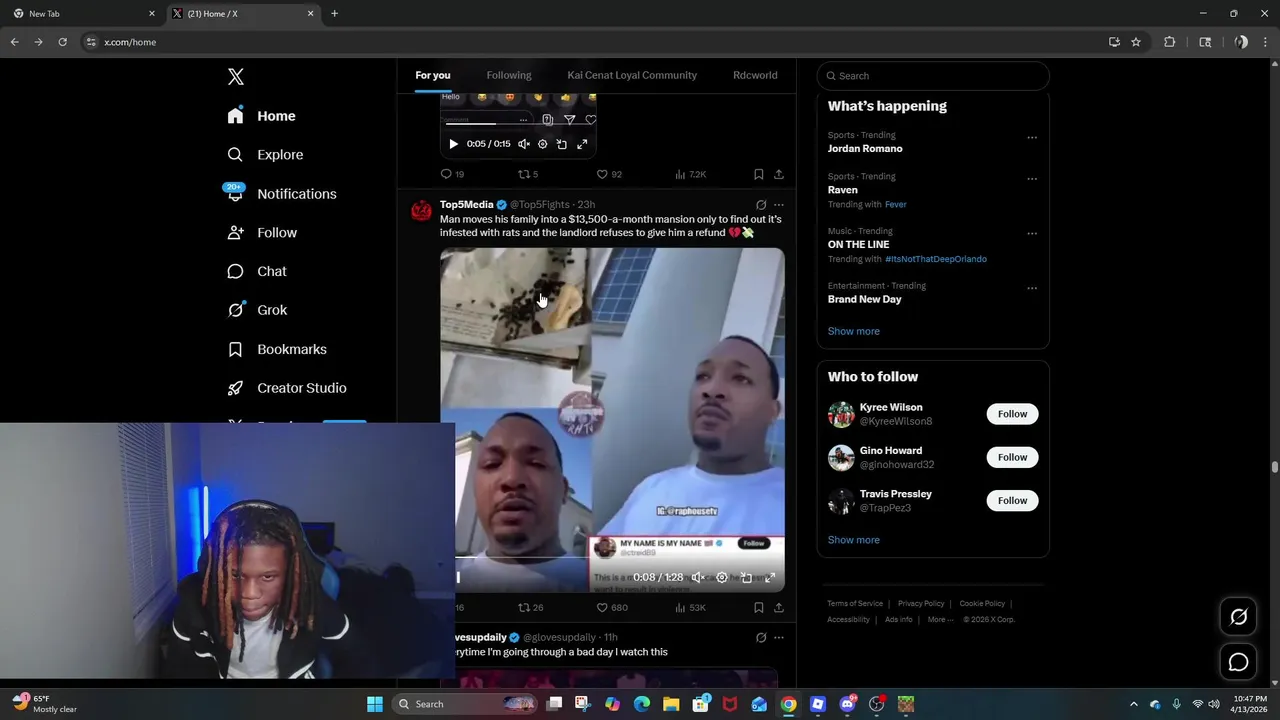The image size is (1280, 720).
Task: Open playback settings on the 1:28 video
Action: point(722,577)
